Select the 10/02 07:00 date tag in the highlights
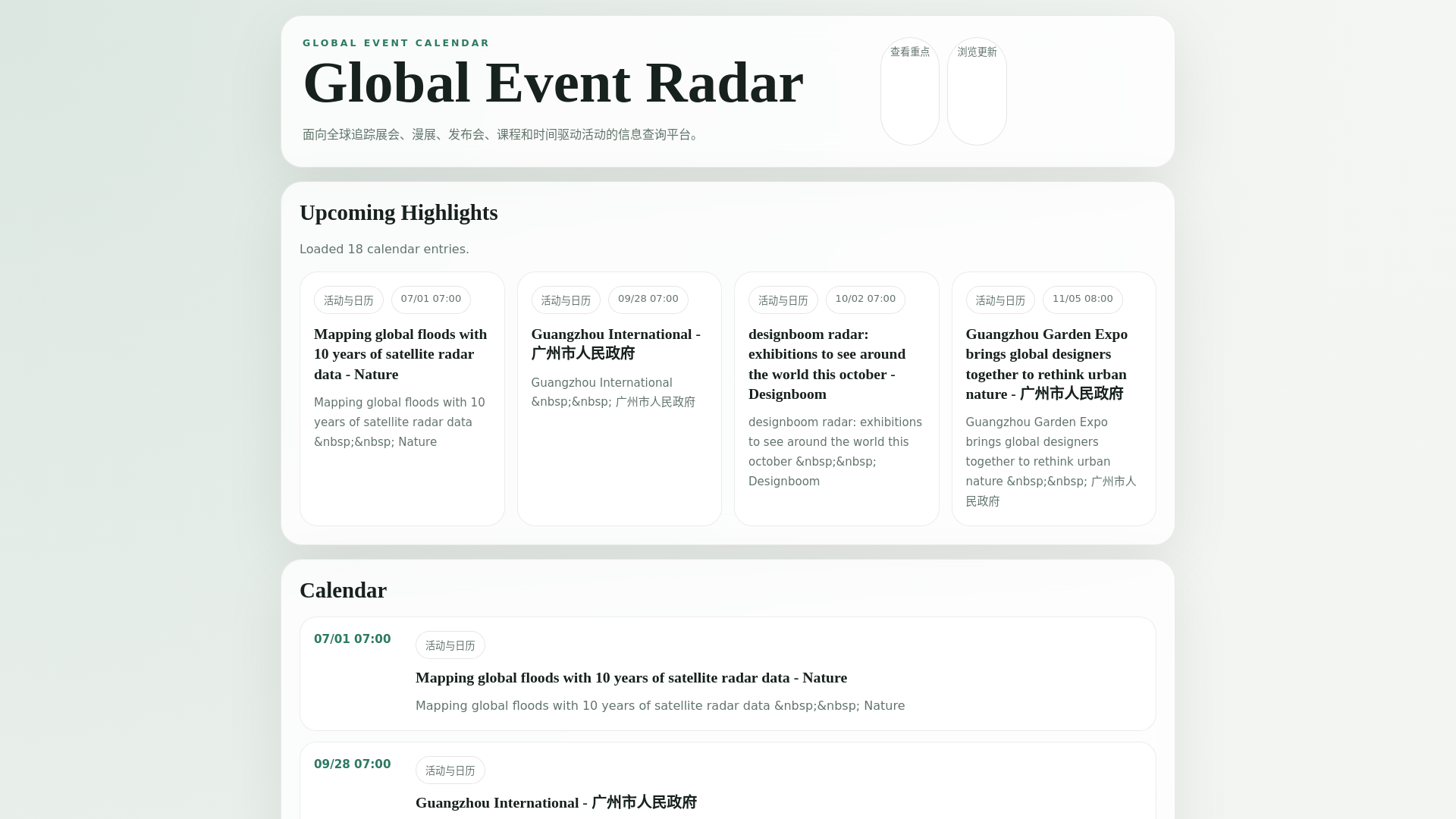This screenshot has height=819, width=1456. click(x=865, y=300)
